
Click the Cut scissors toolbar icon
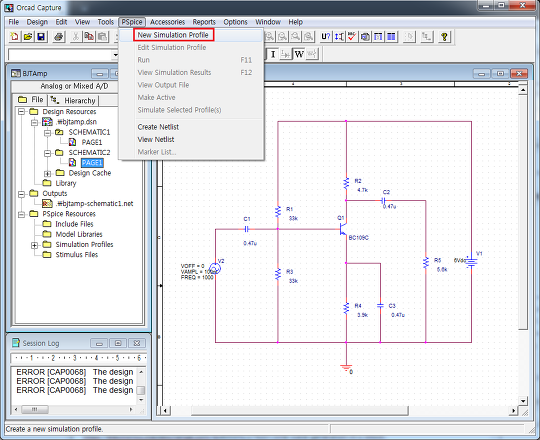(75, 36)
